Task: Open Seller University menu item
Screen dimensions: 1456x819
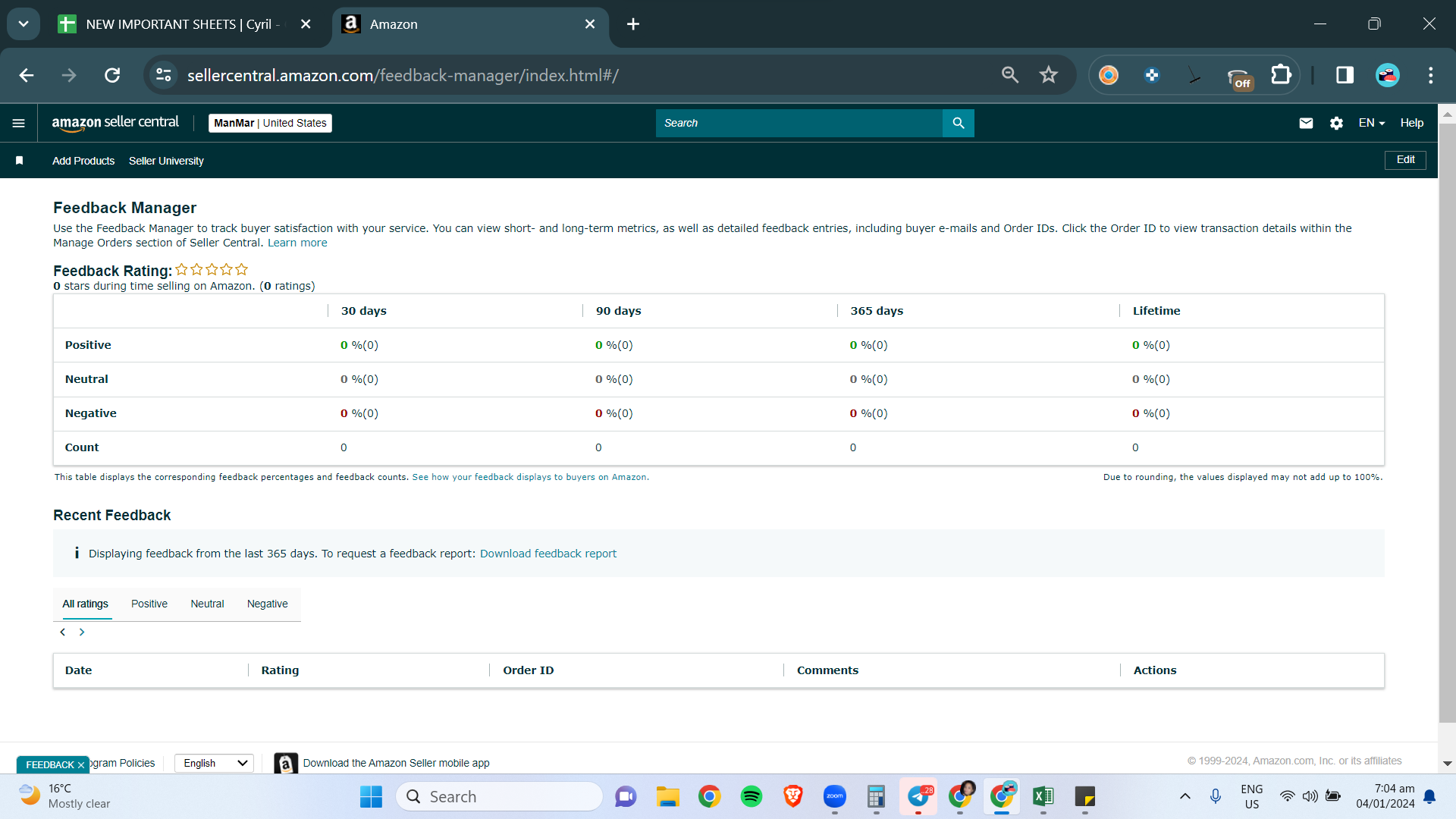Action: (166, 161)
